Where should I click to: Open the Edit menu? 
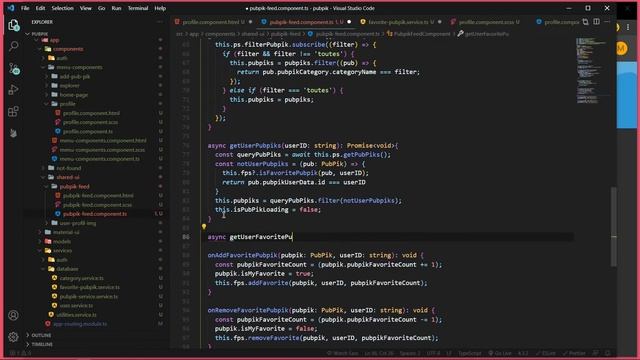[40, 8]
